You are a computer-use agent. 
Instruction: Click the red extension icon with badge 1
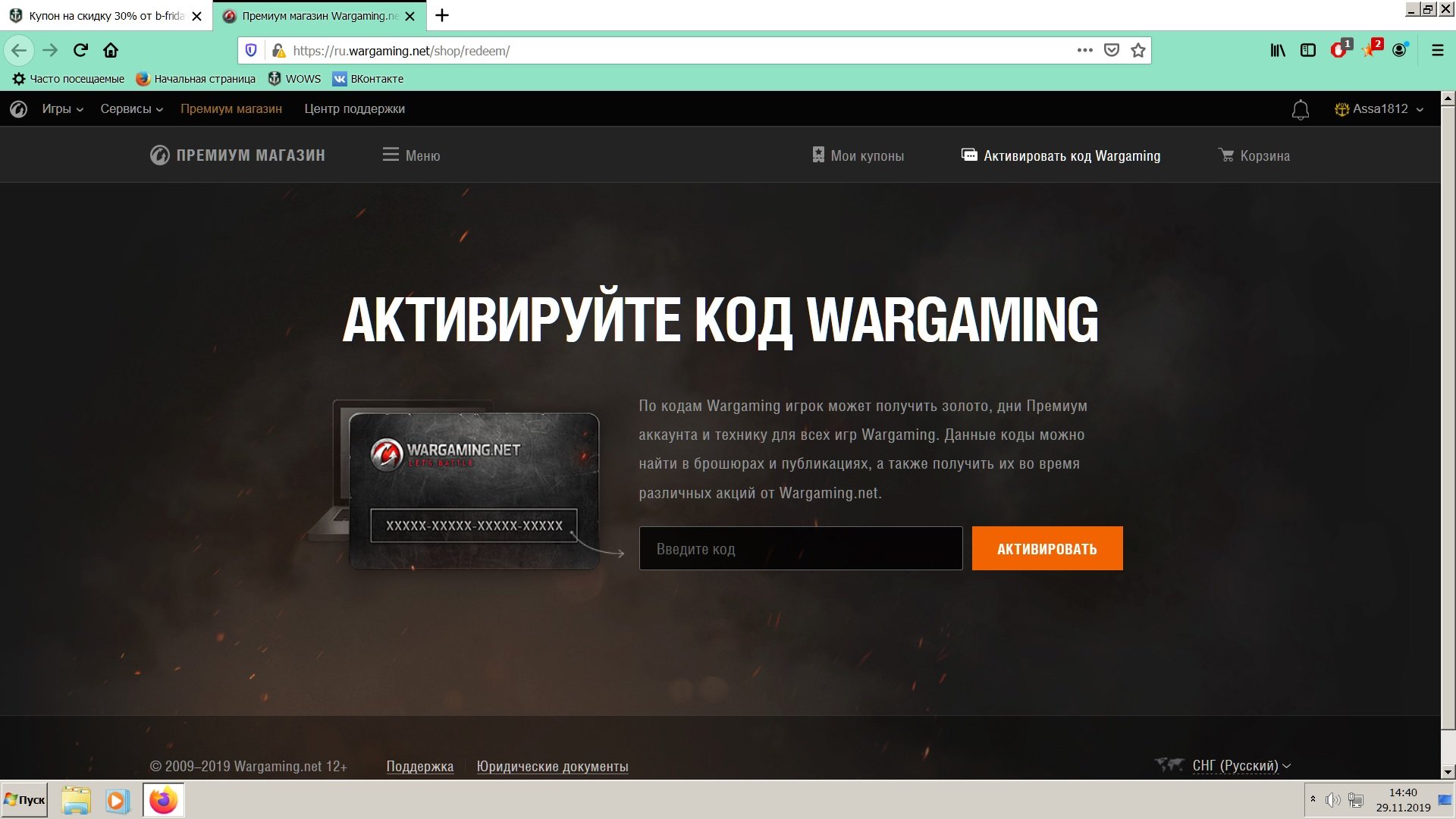(x=1340, y=49)
